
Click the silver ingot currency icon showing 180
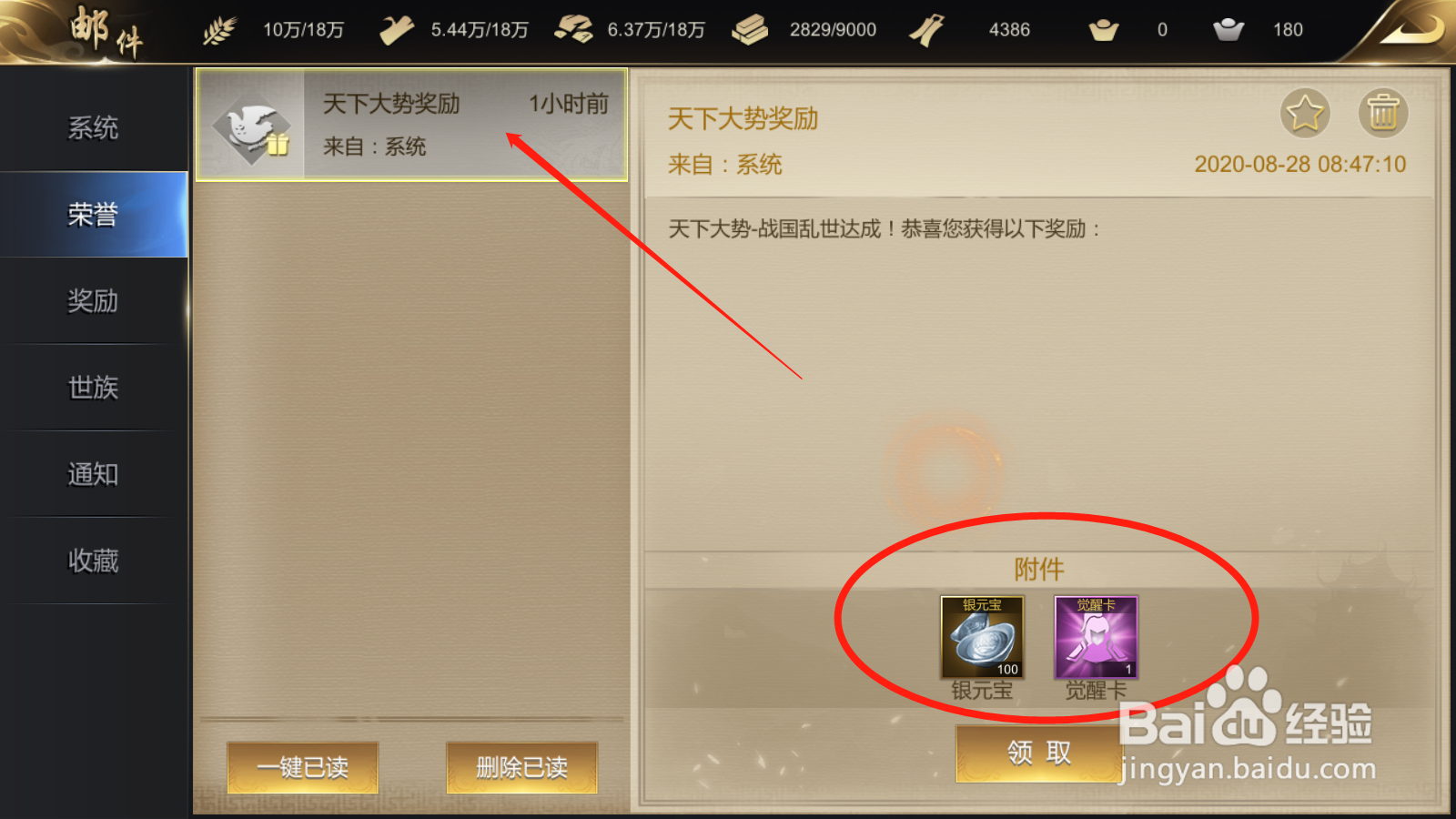pos(1228,30)
